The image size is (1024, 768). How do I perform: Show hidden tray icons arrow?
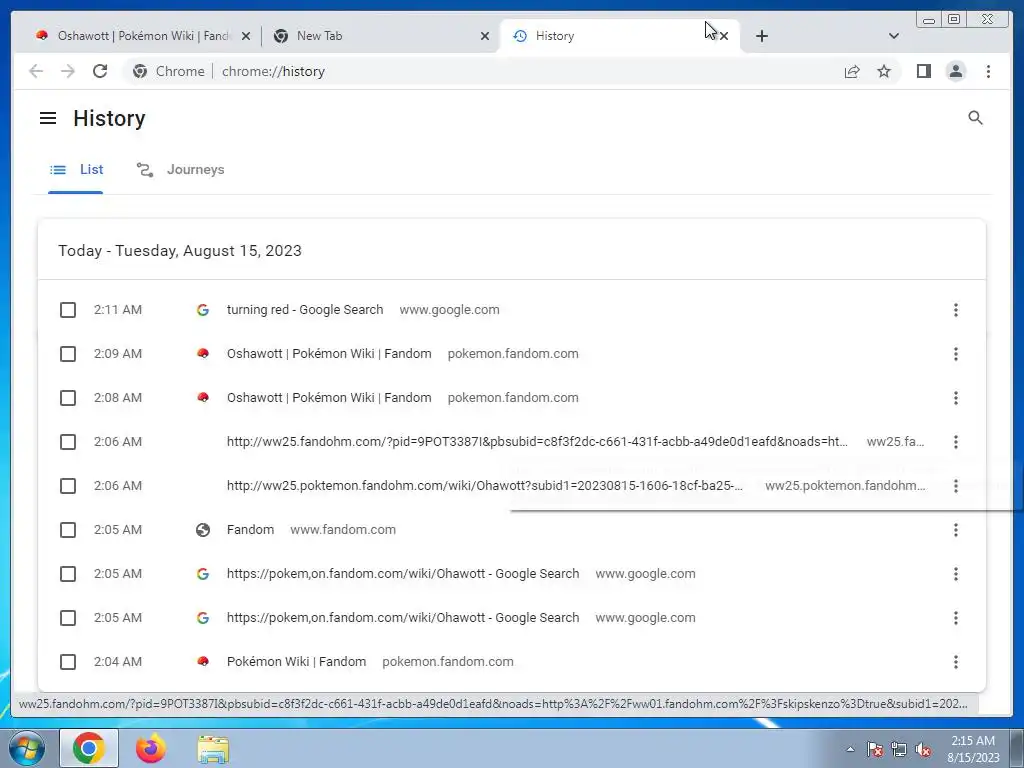tap(850, 750)
